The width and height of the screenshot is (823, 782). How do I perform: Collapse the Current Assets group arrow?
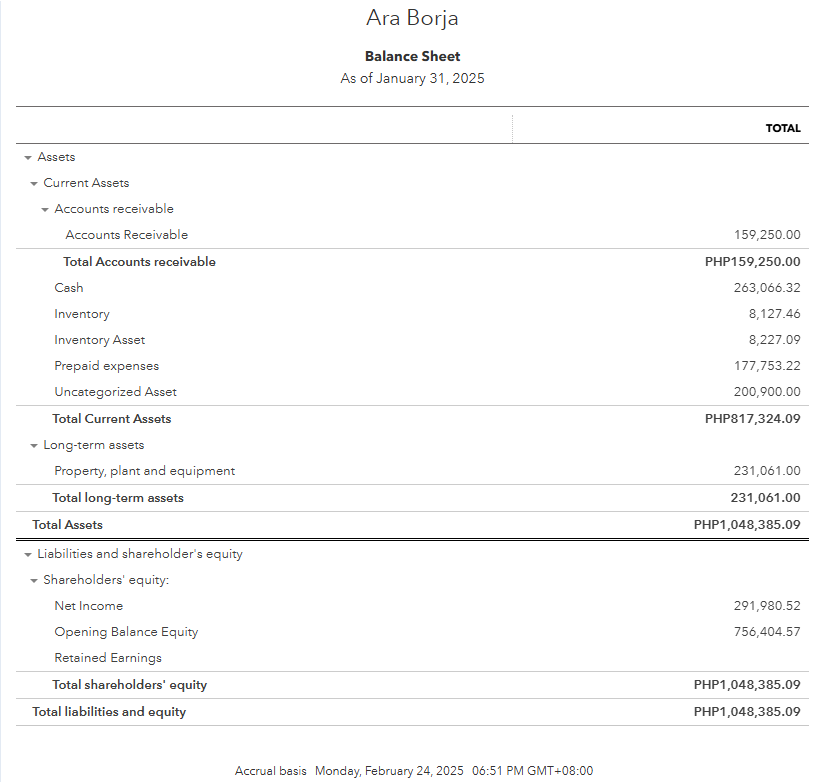click(x=34, y=183)
